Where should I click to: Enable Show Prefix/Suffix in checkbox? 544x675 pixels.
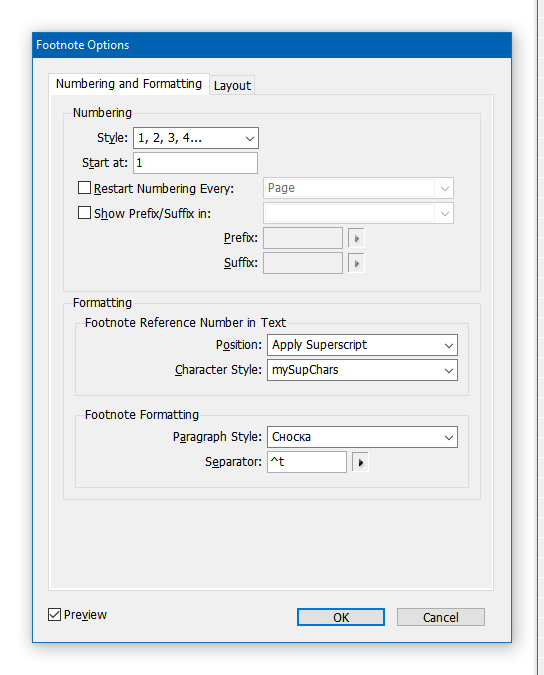coord(84,213)
